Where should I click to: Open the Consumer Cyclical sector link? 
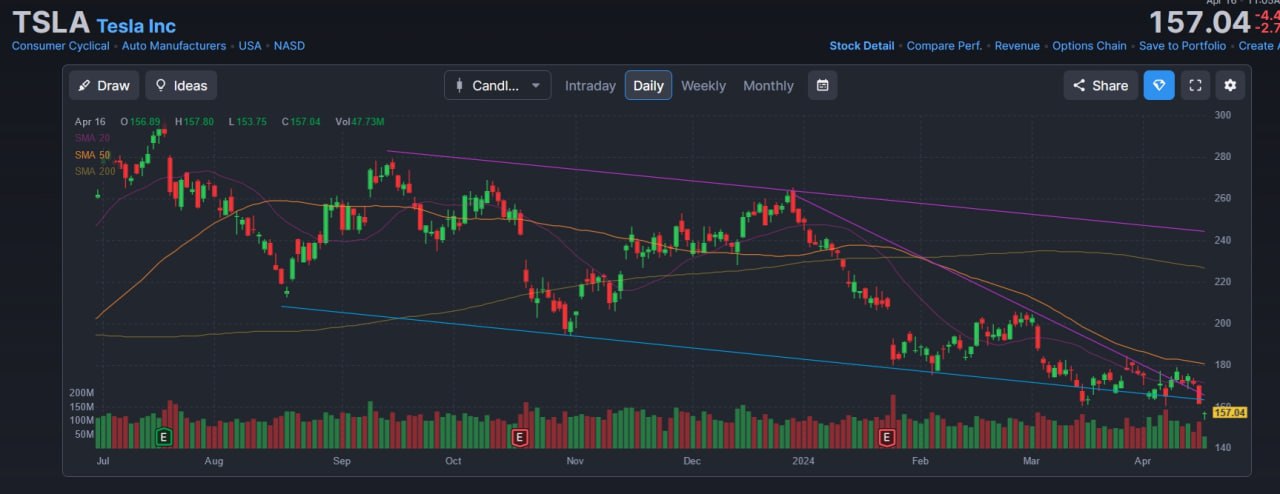[62, 46]
